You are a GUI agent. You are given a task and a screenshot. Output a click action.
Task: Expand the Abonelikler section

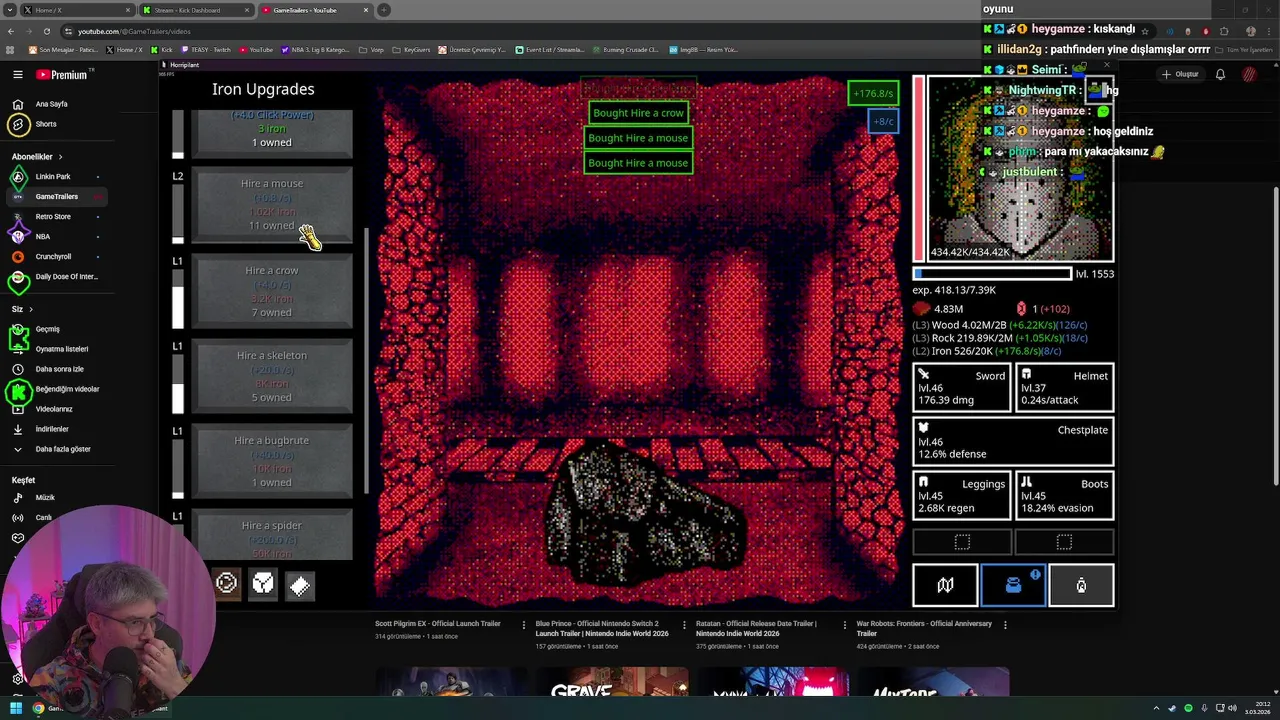pos(37,156)
